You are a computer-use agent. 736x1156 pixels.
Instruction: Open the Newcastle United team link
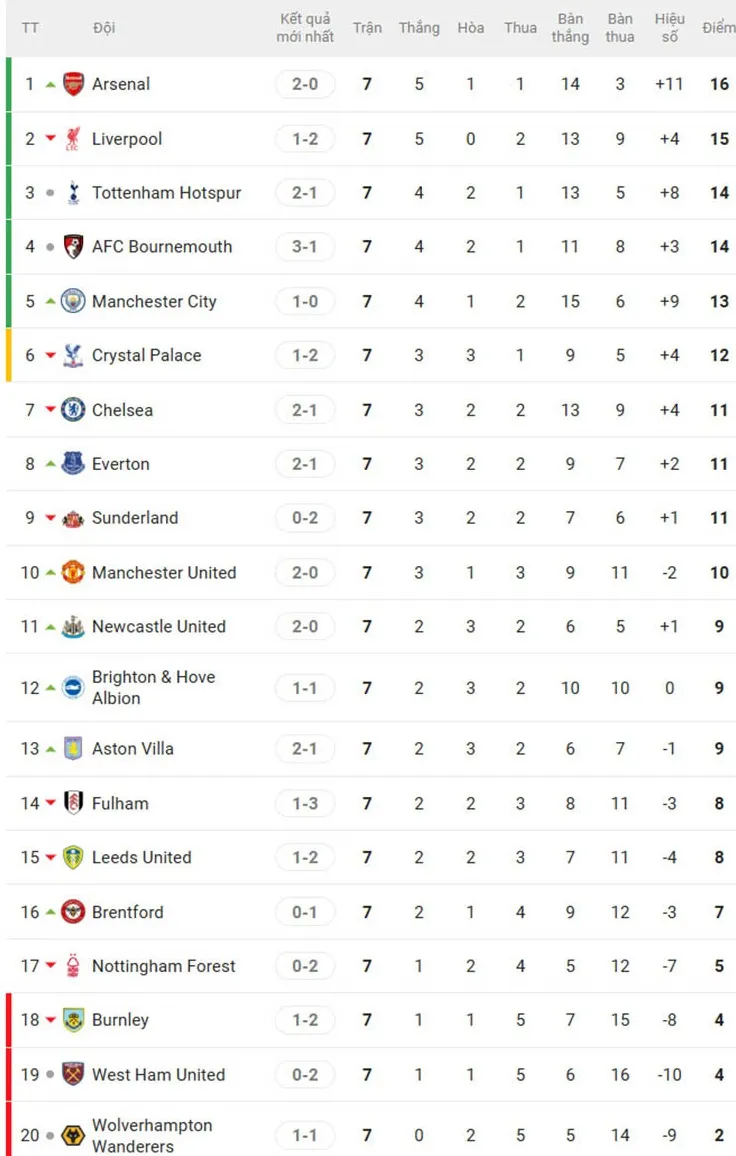(x=159, y=626)
